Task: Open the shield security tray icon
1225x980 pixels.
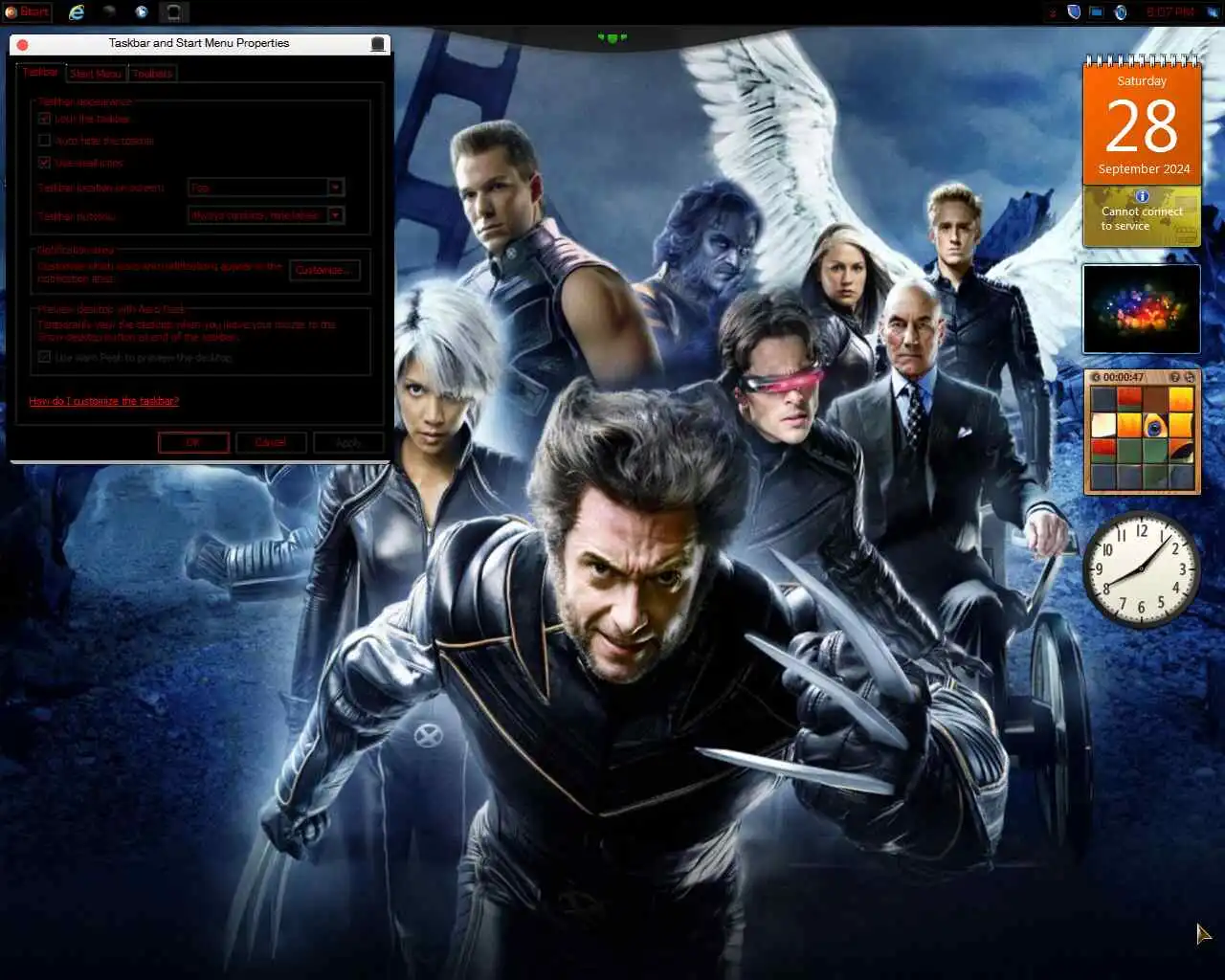Action: (1074, 12)
